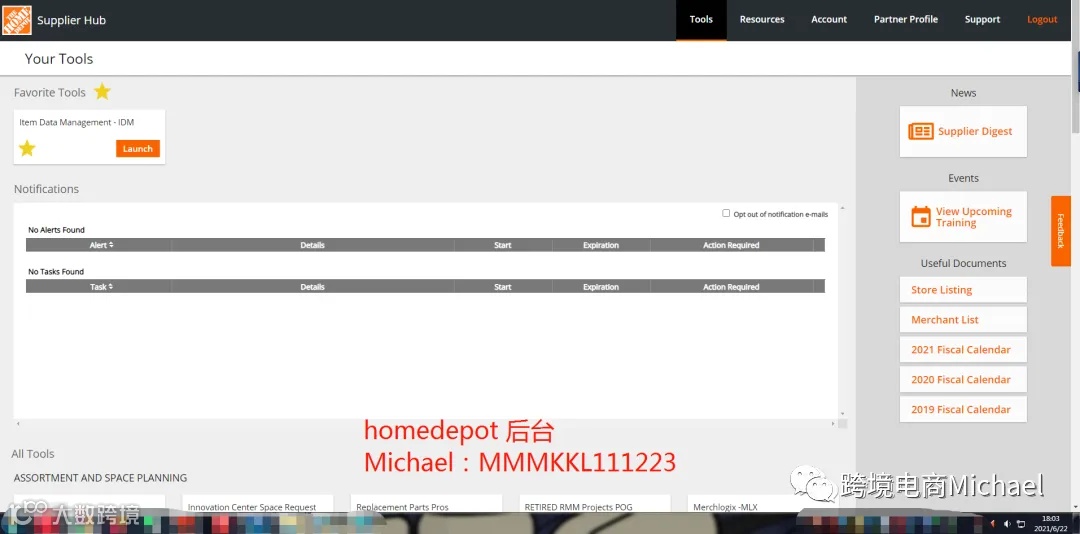Screen dimensions: 1080x534
Task: Open the Supplier Digest news card
Action: 963,131
